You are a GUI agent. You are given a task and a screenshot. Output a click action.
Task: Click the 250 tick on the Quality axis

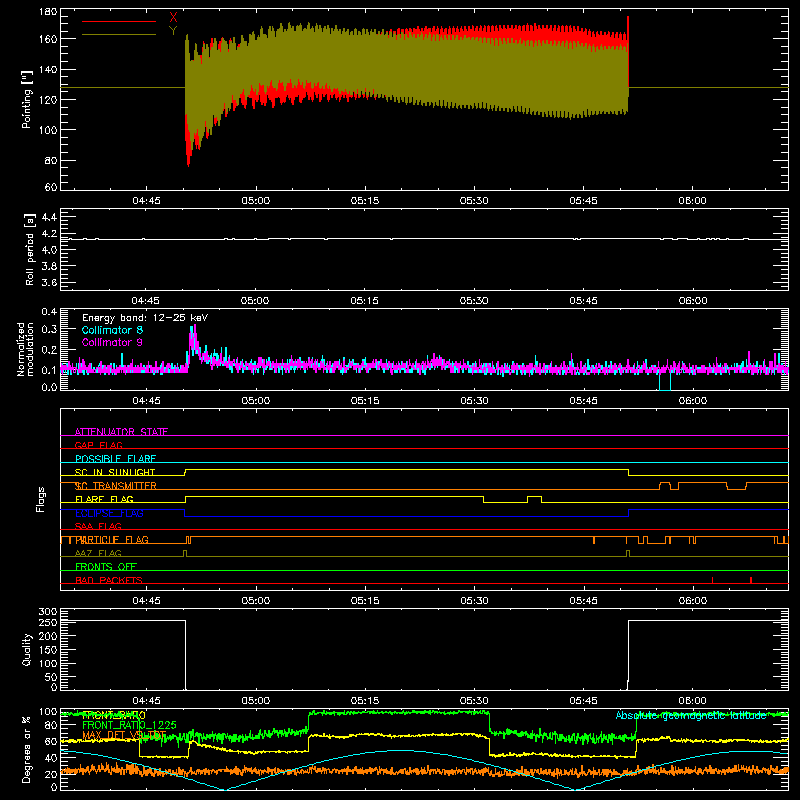48,623
